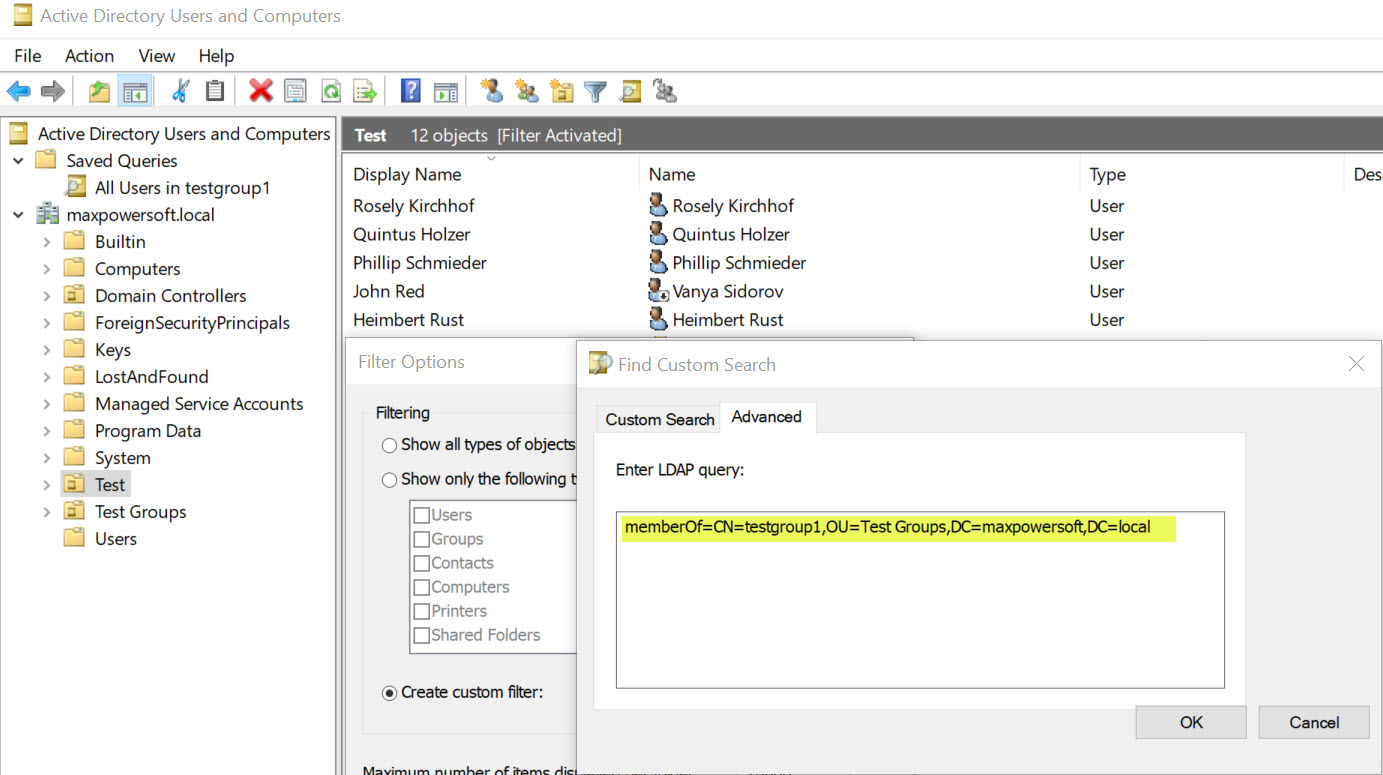Click Rosely Kirchhof user icon

[x=658, y=205]
